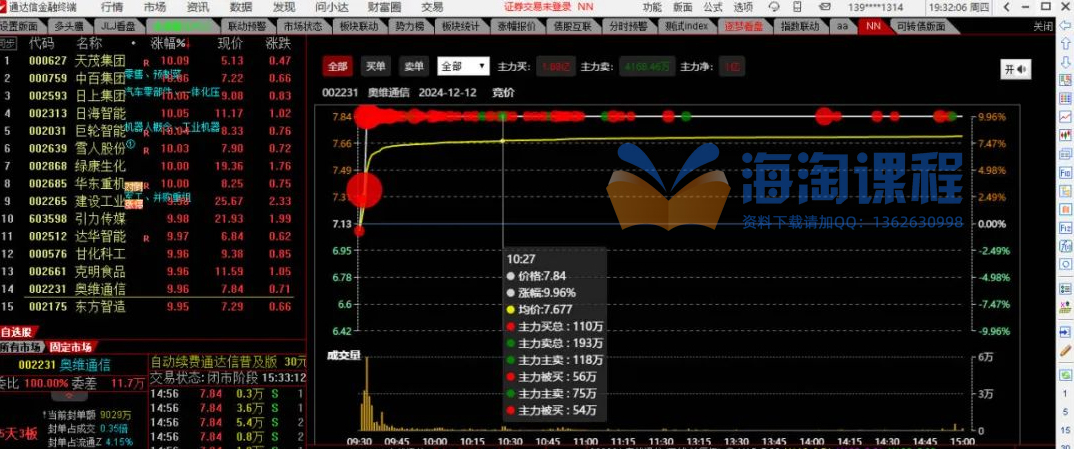Click the F10 info icon in right sidebar
The image size is (1074, 449).
click(1065, 172)
